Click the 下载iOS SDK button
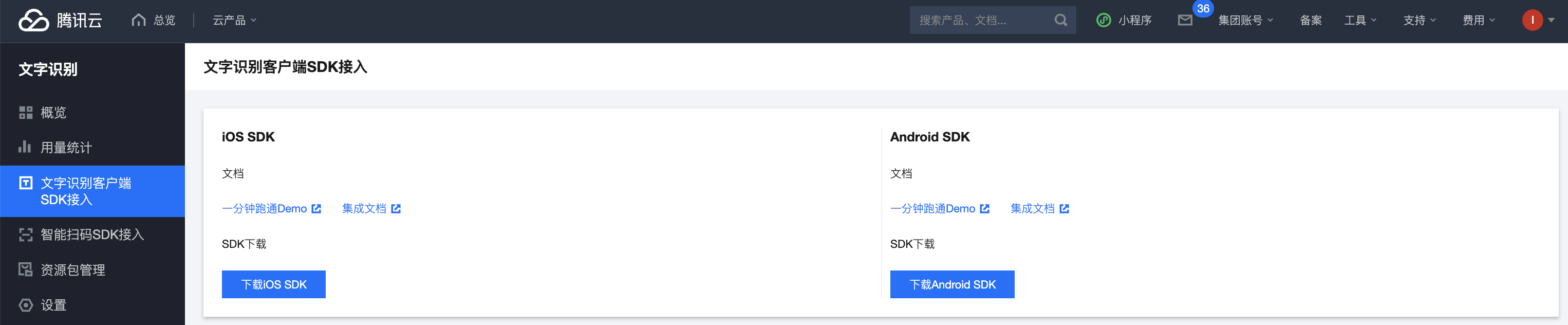This screenshot has width=1568, height=325. click(273, 284)
